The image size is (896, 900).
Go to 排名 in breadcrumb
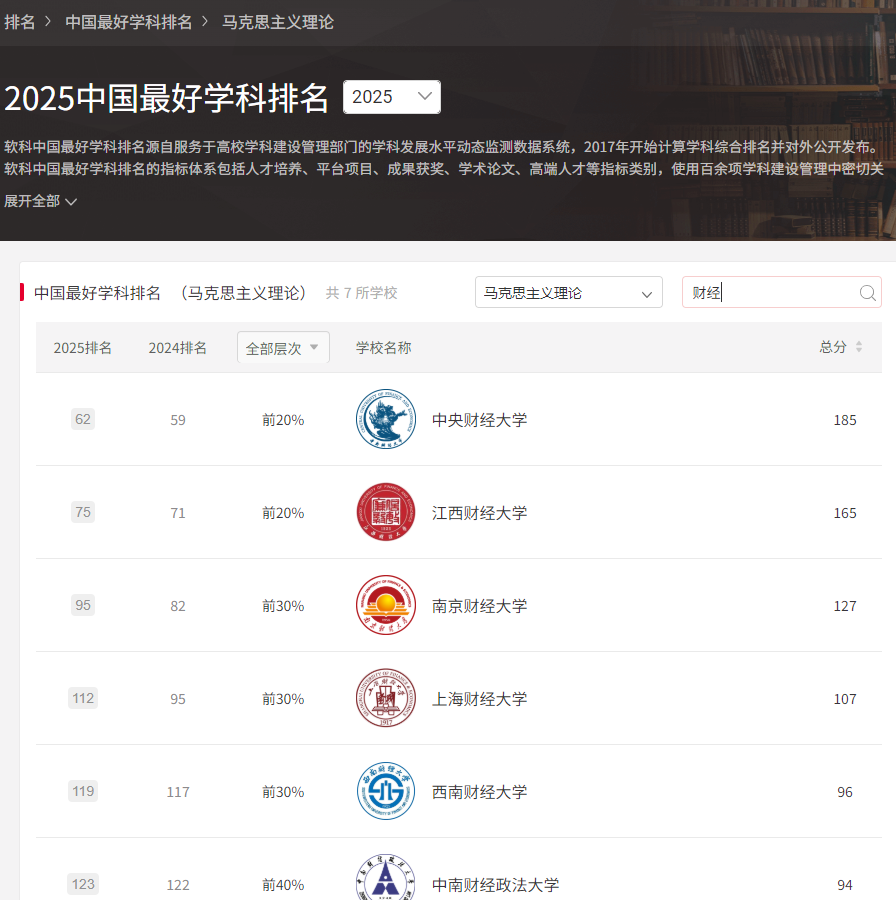pyautogui.click(x=20, y=22)
